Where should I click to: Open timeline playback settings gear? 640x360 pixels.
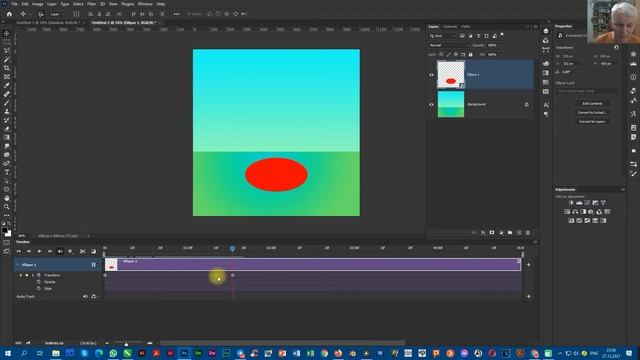70,251
